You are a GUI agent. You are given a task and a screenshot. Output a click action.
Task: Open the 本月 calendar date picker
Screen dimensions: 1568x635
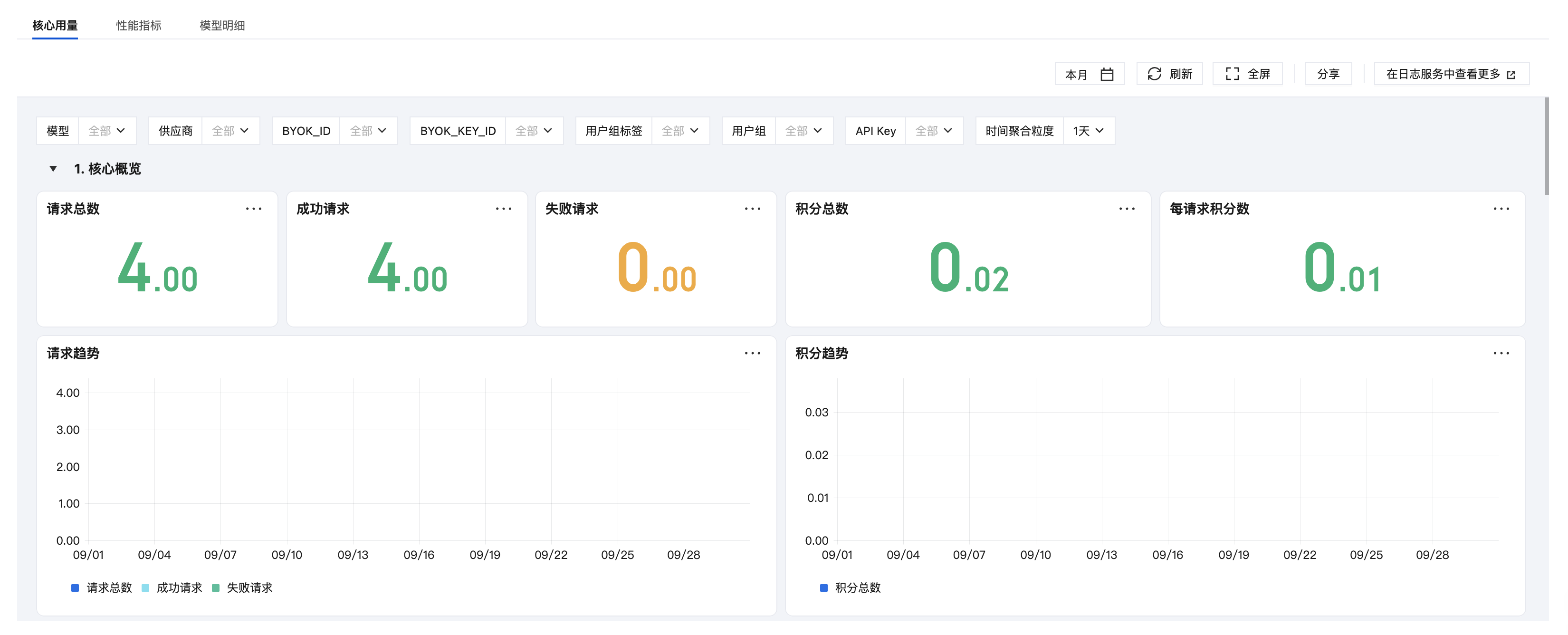1089,74
